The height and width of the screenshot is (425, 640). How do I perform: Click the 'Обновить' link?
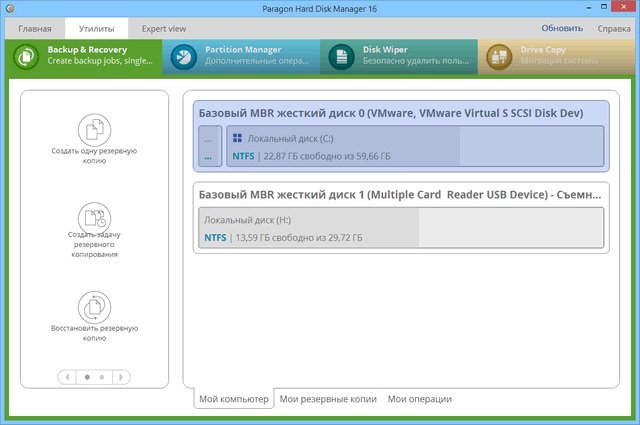(x=562, y=29)
